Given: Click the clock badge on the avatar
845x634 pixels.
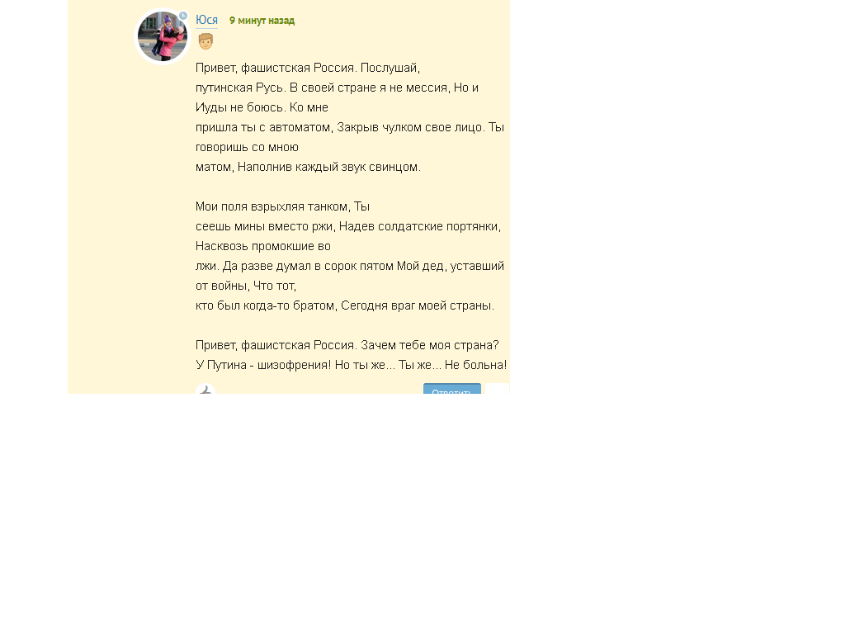Looking at the screenshot, I should pyautogui.click(x=183, y=16).
